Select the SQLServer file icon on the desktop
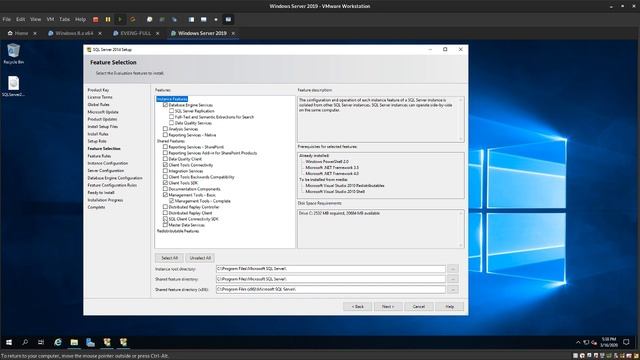The width and height of the screenshot is (640, 360). pyautogui.click(x=13, y=86)
